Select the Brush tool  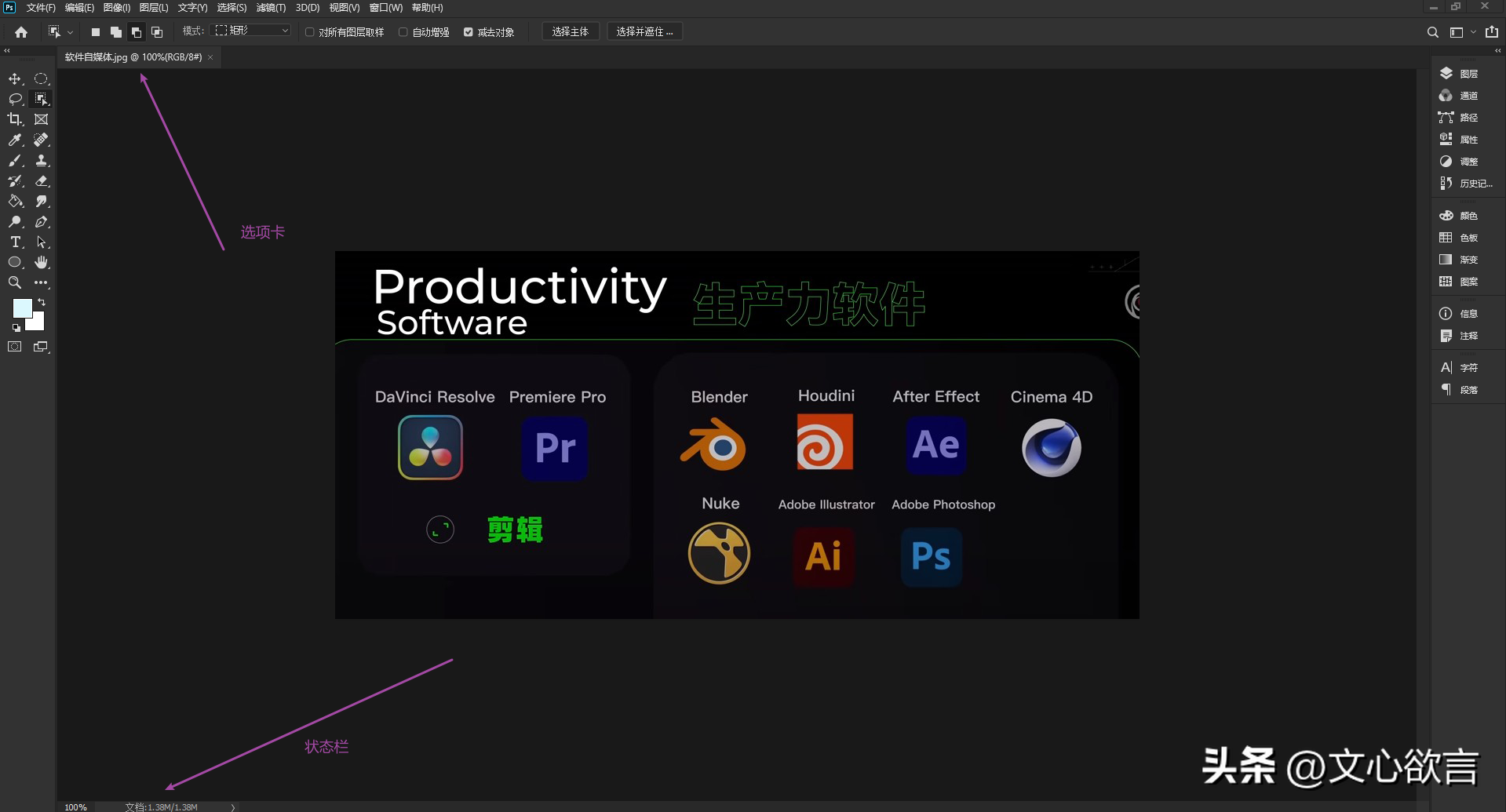pos(15,160)
